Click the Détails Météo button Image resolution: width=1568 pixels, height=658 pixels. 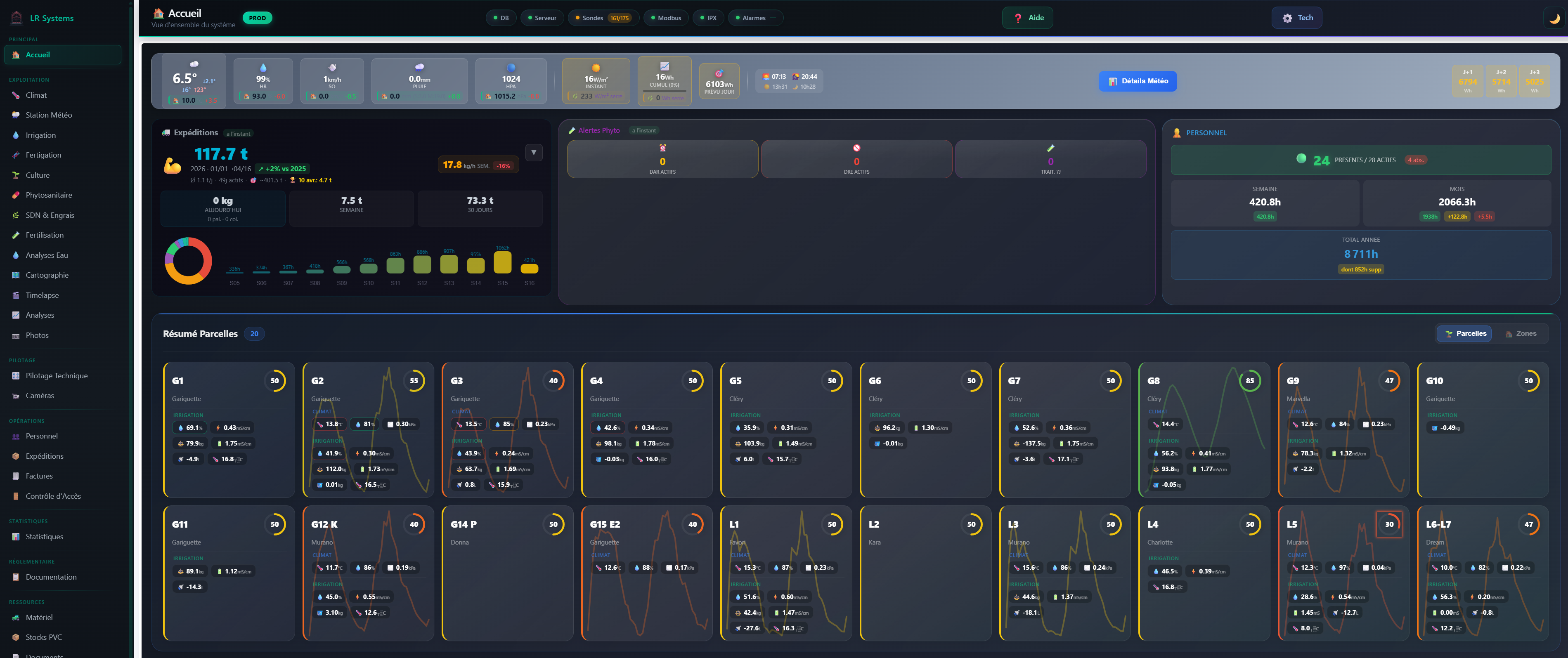pyautogui.click(x=1136, y=81)
